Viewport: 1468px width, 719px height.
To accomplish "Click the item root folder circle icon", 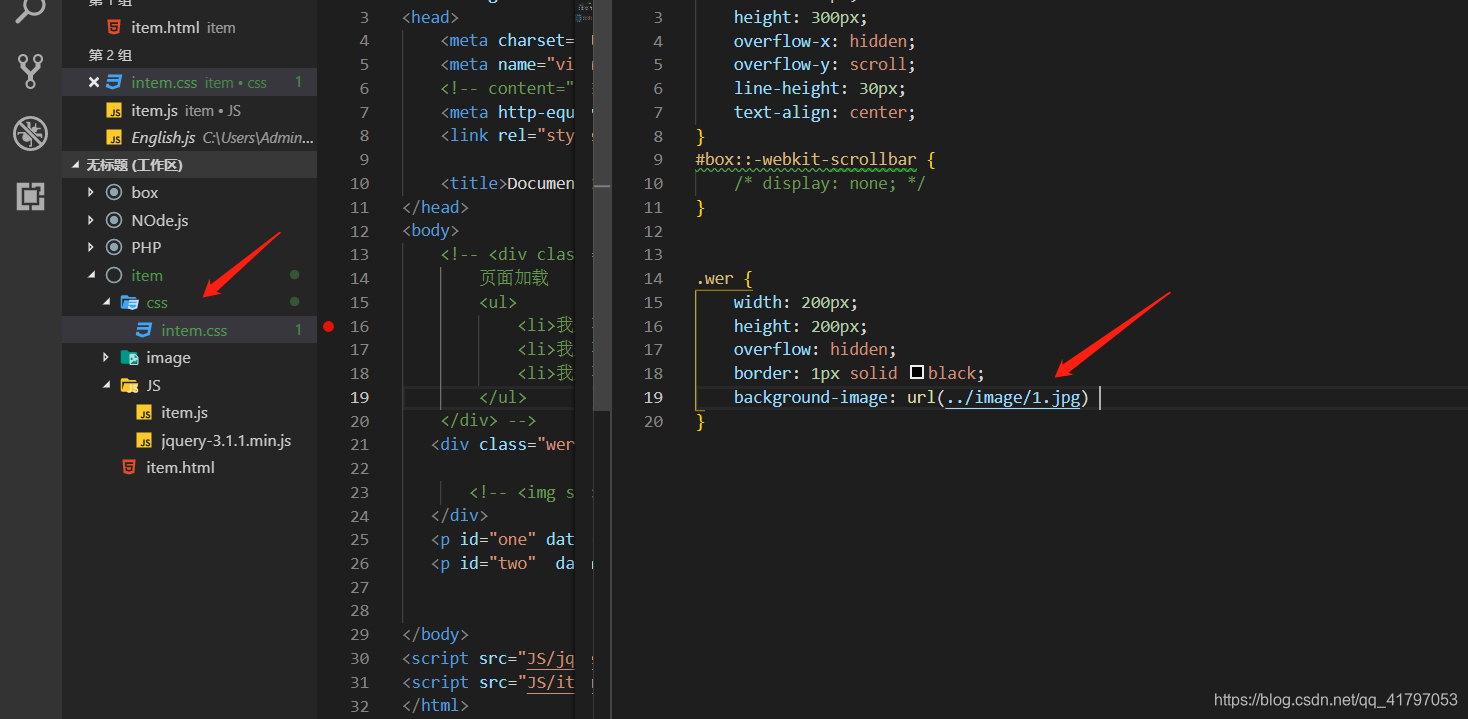I will 114,275.
